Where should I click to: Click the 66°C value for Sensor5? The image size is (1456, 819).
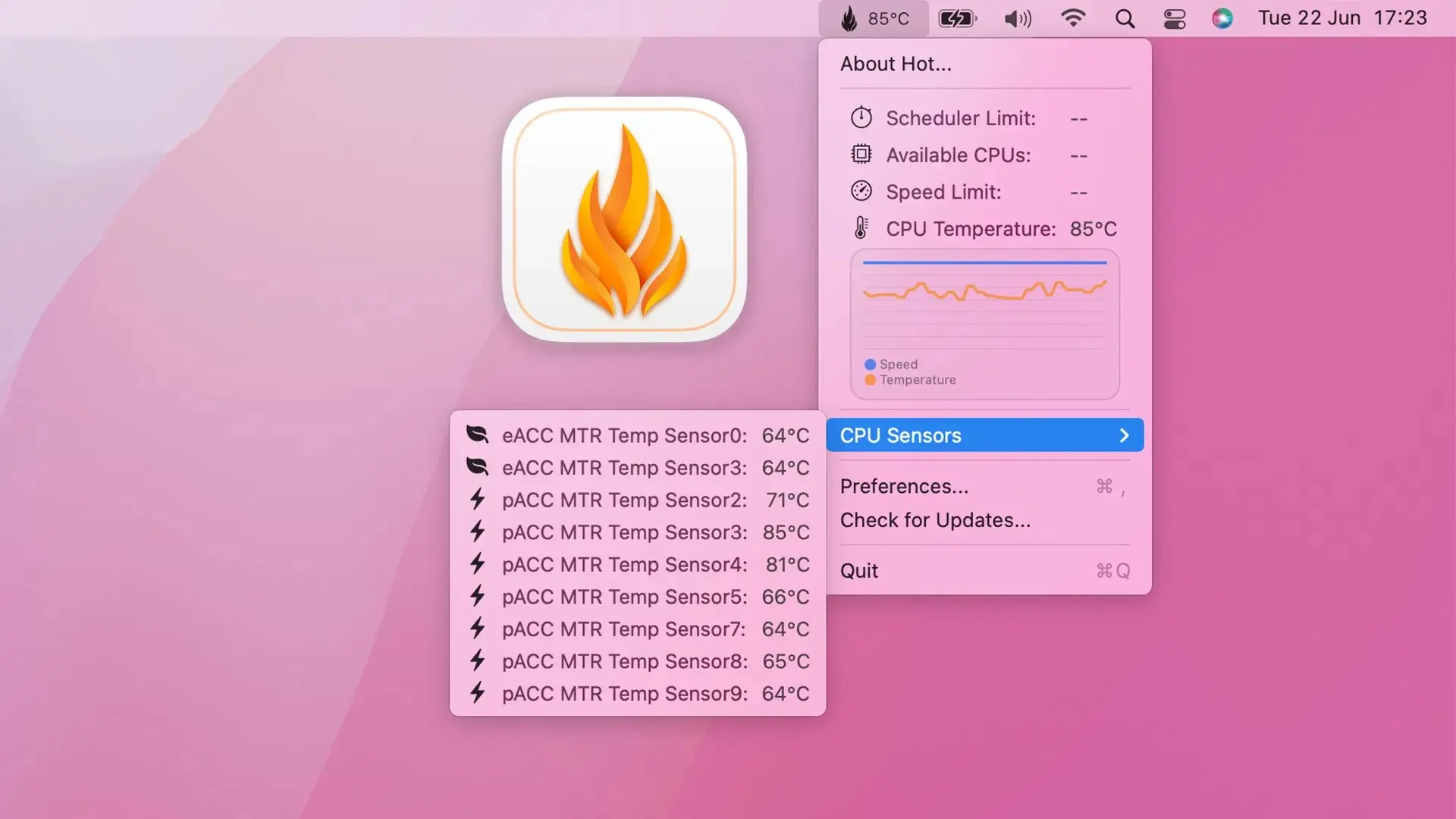tap(786, 597)
